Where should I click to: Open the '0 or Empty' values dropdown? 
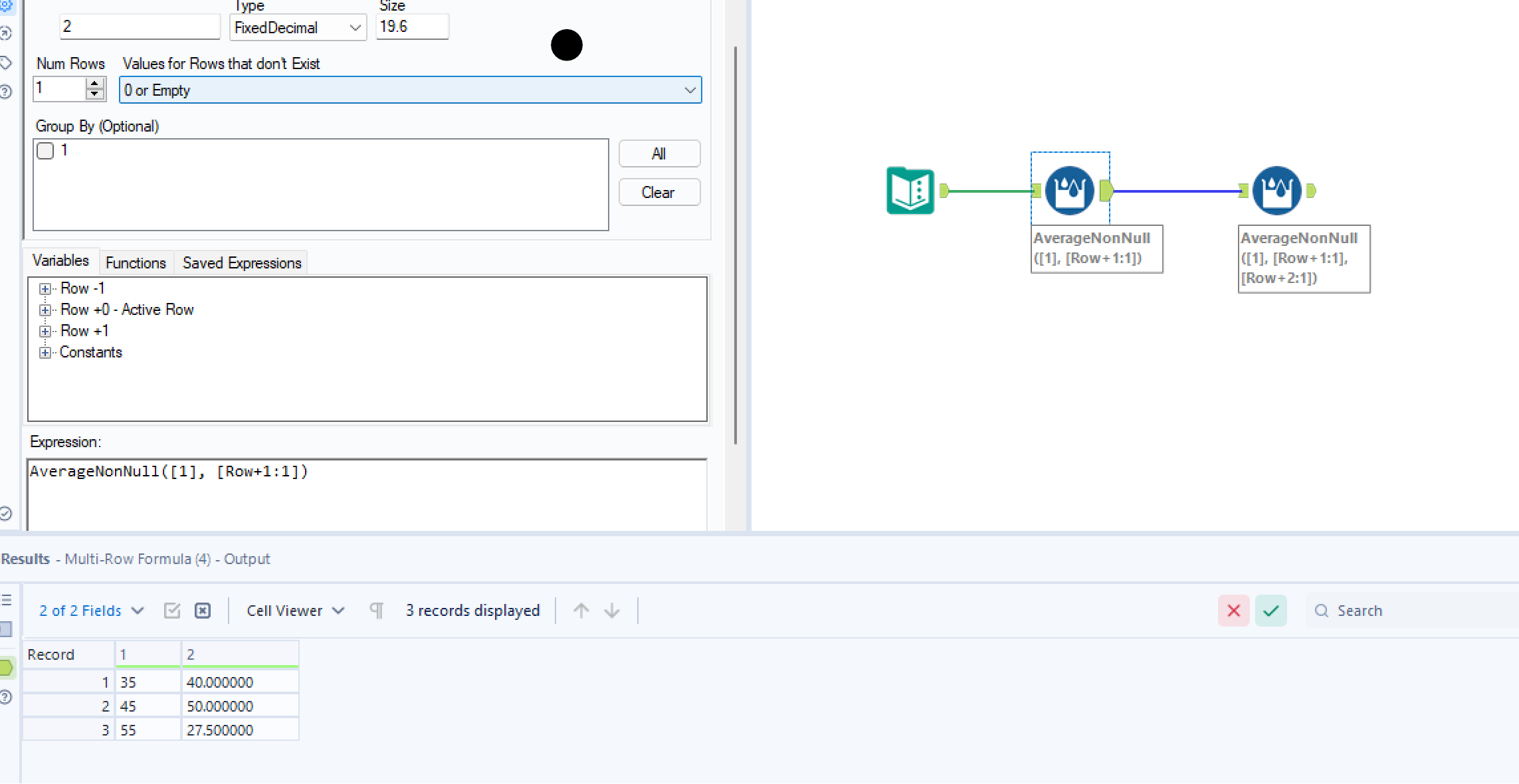tap(690, 90)
